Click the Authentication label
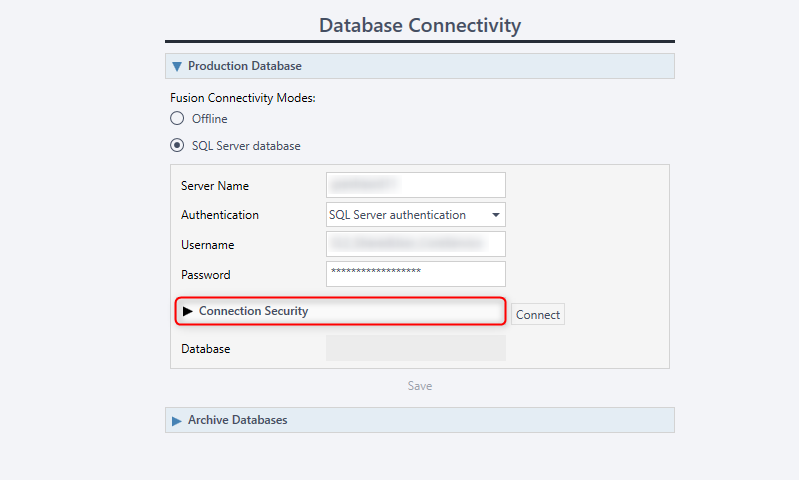The height and width of the screenshot is (480, 799). [x=220, y=215]
